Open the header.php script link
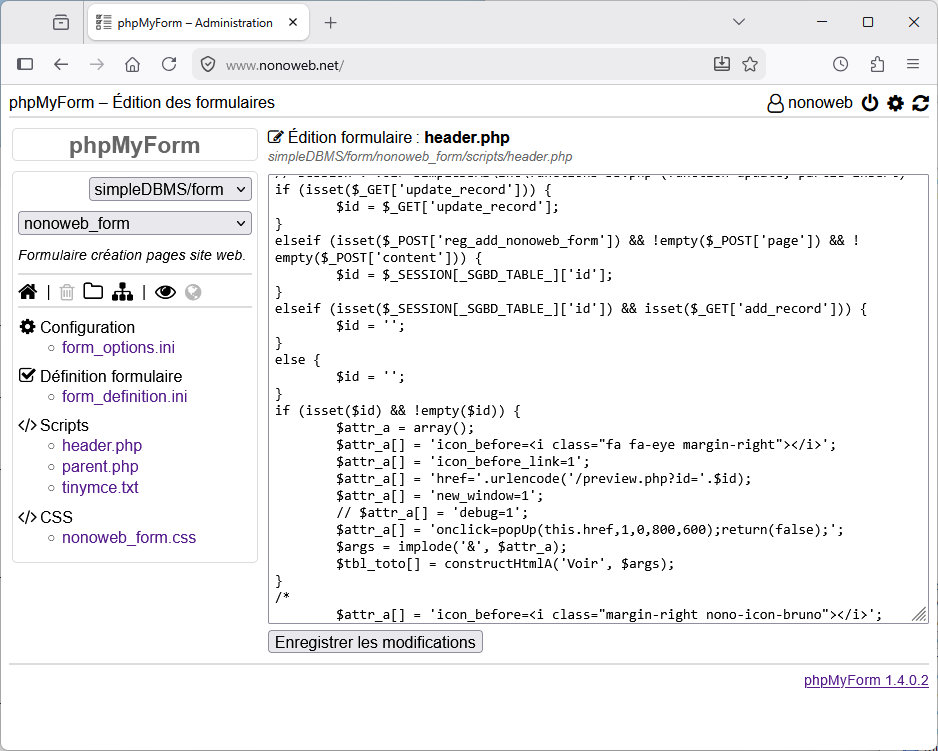The image size is (938, 751). pos(102,445)
